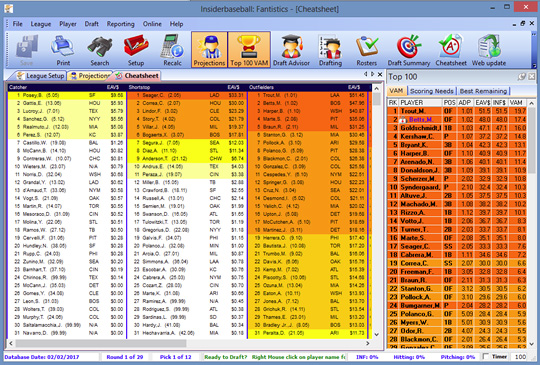Click the Pick 1 of 12 status entry
The height and width of the screenshot is (365, 540).
175,357
